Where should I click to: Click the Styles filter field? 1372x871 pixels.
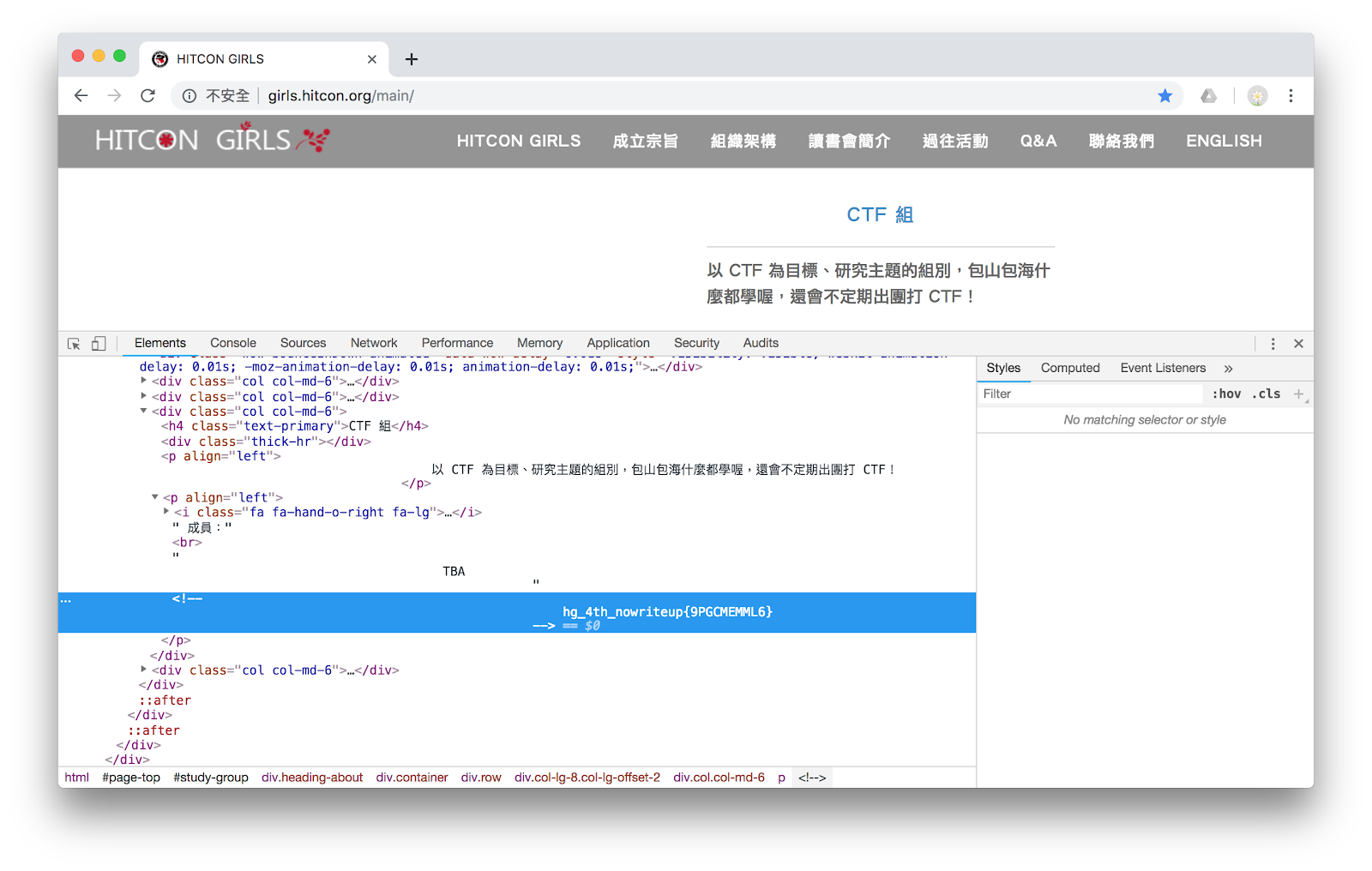click(x=1091, y=394)
